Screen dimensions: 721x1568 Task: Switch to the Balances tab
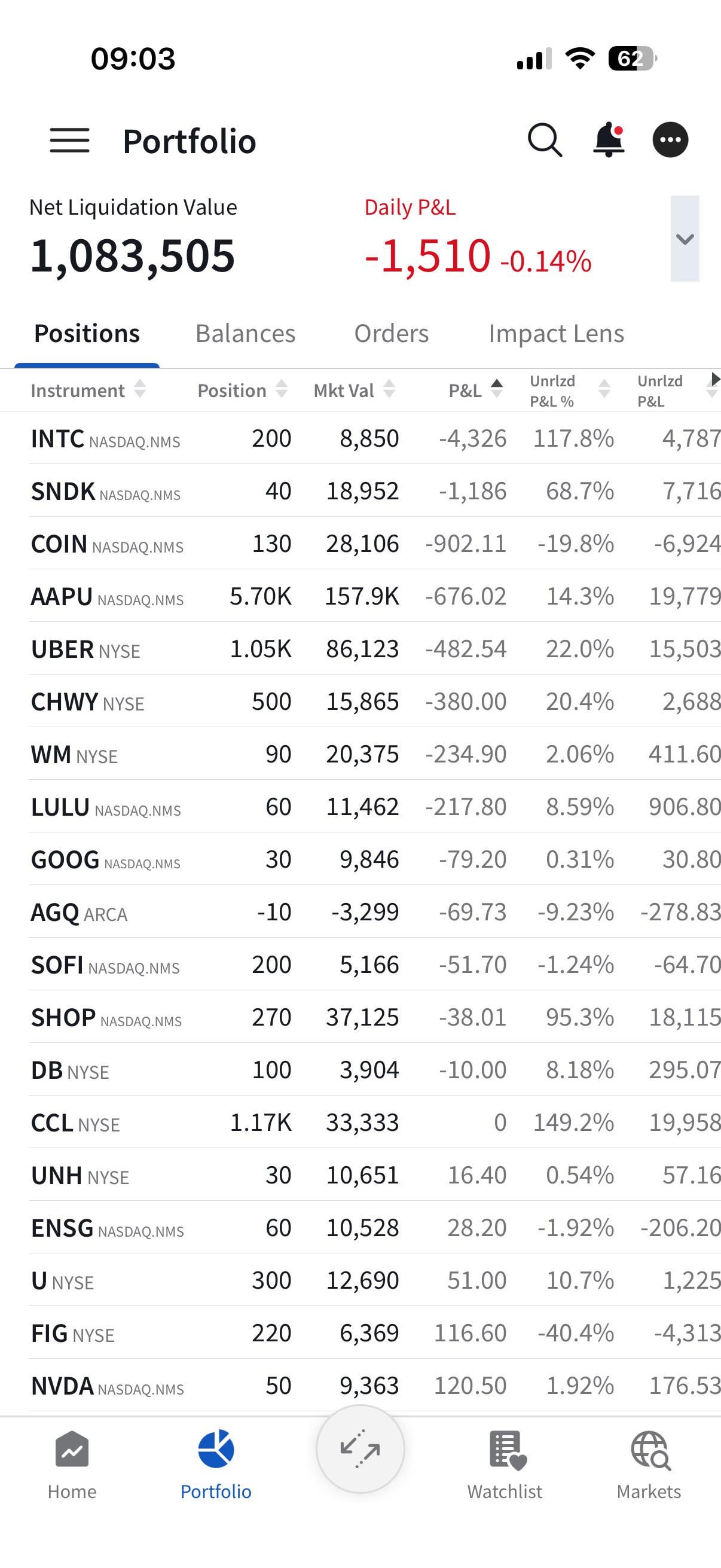click(x=245, y=334)
